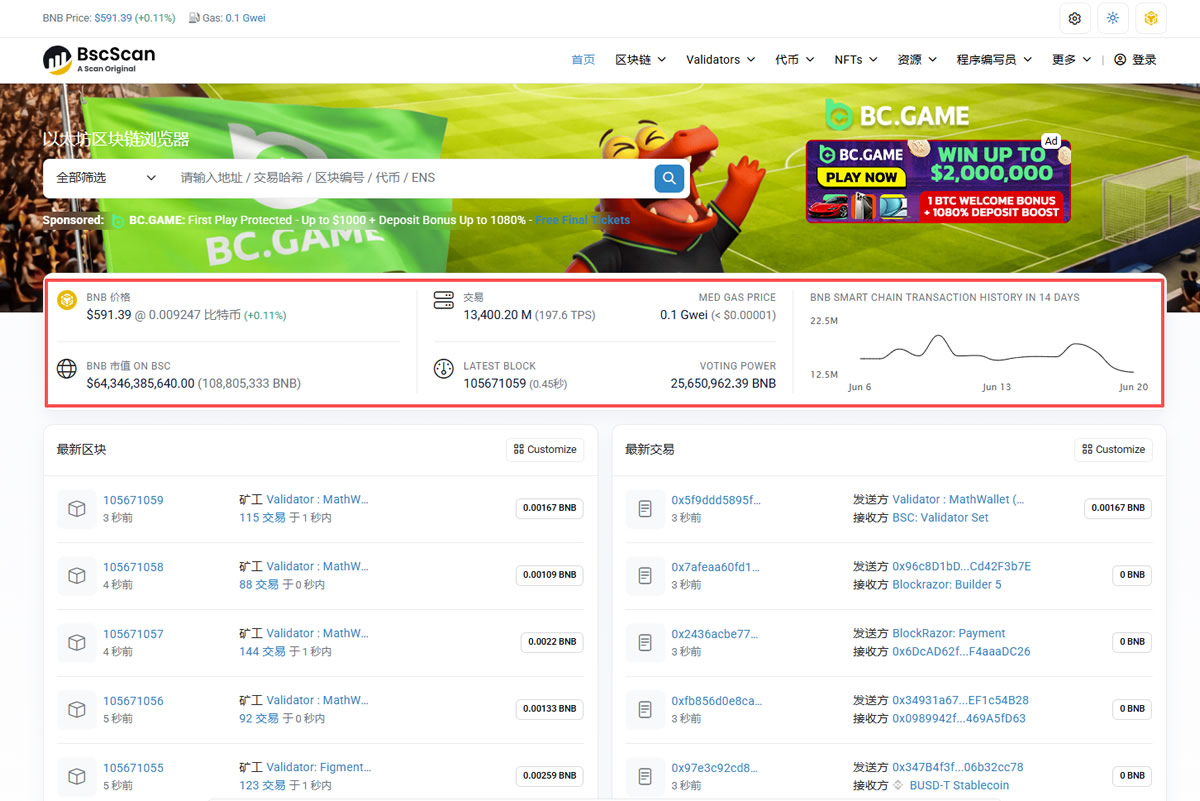Open Validator: Figment miner link
This screenshot has width=1200, height=801.
(x=319, y=768)
